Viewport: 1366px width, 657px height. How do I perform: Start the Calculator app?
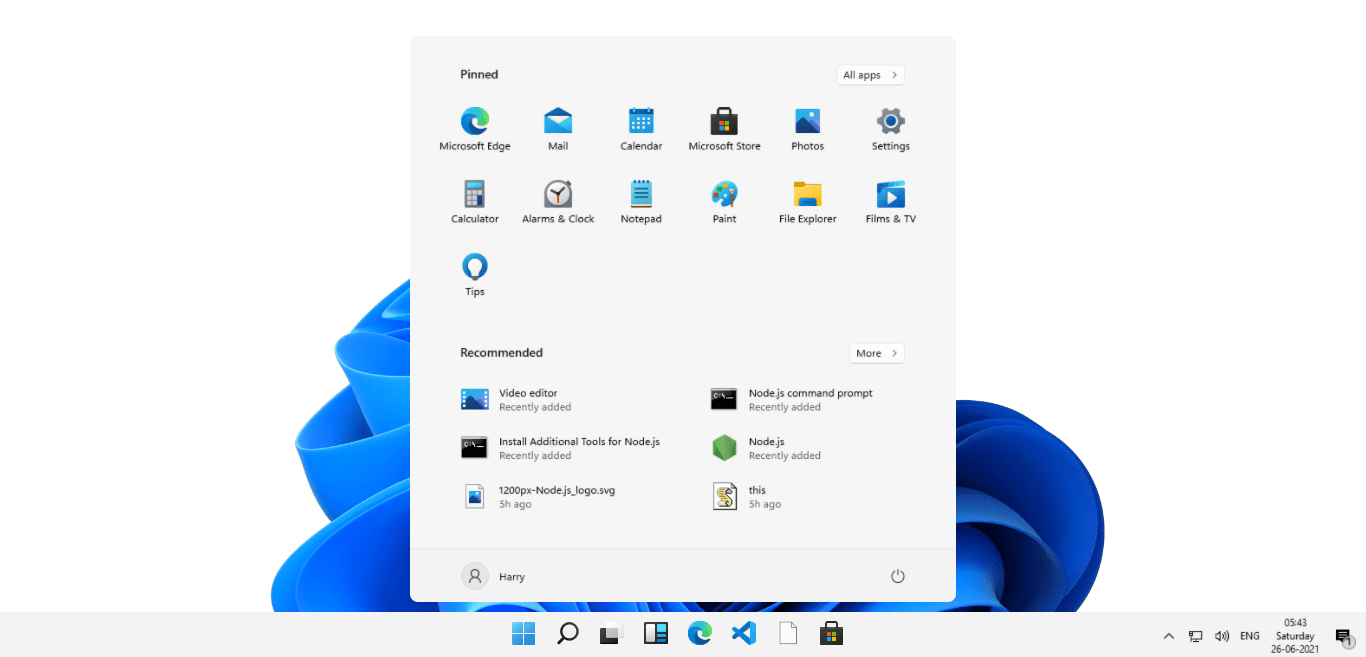474,193
